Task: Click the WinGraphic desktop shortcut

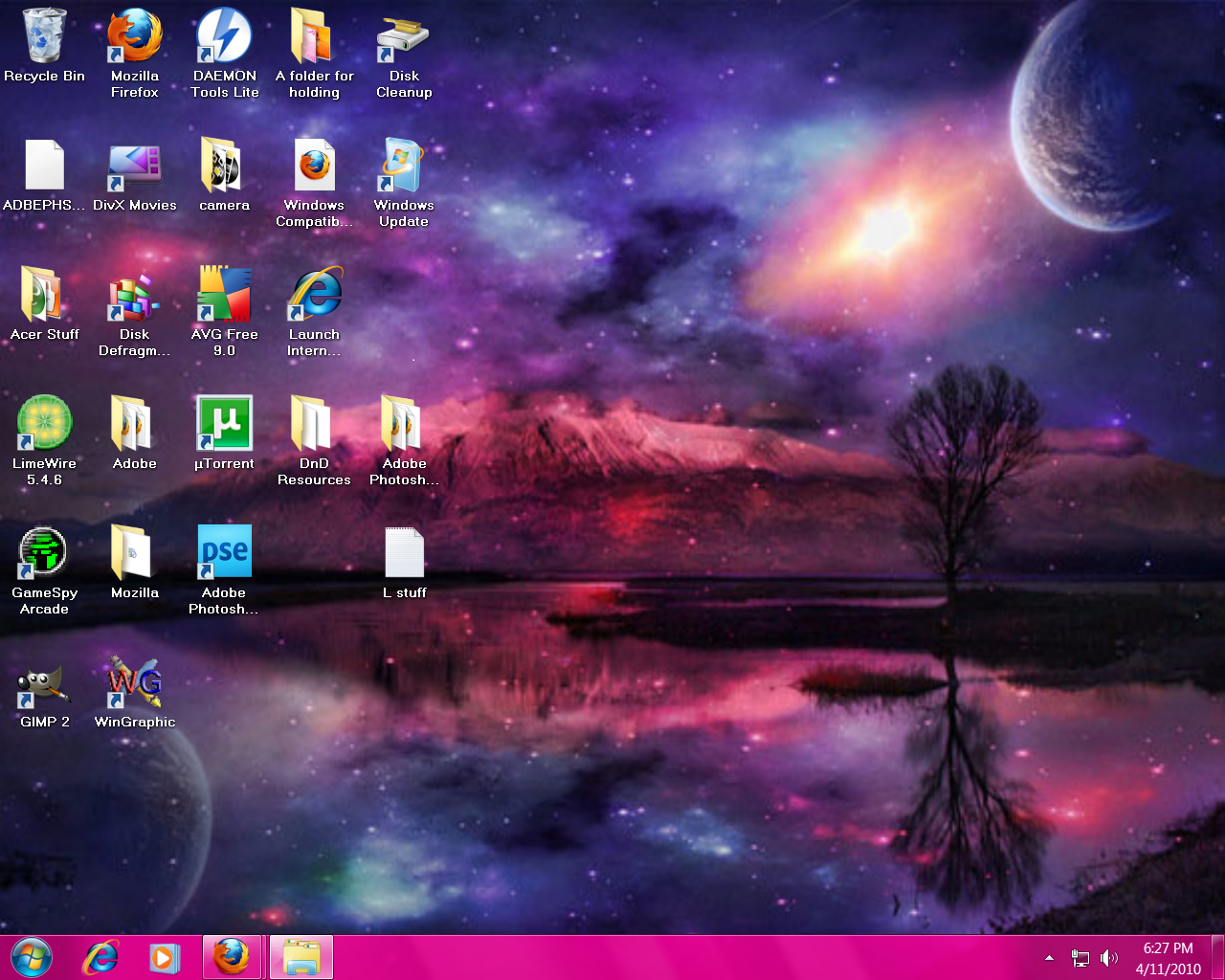Action: point(134,683)
